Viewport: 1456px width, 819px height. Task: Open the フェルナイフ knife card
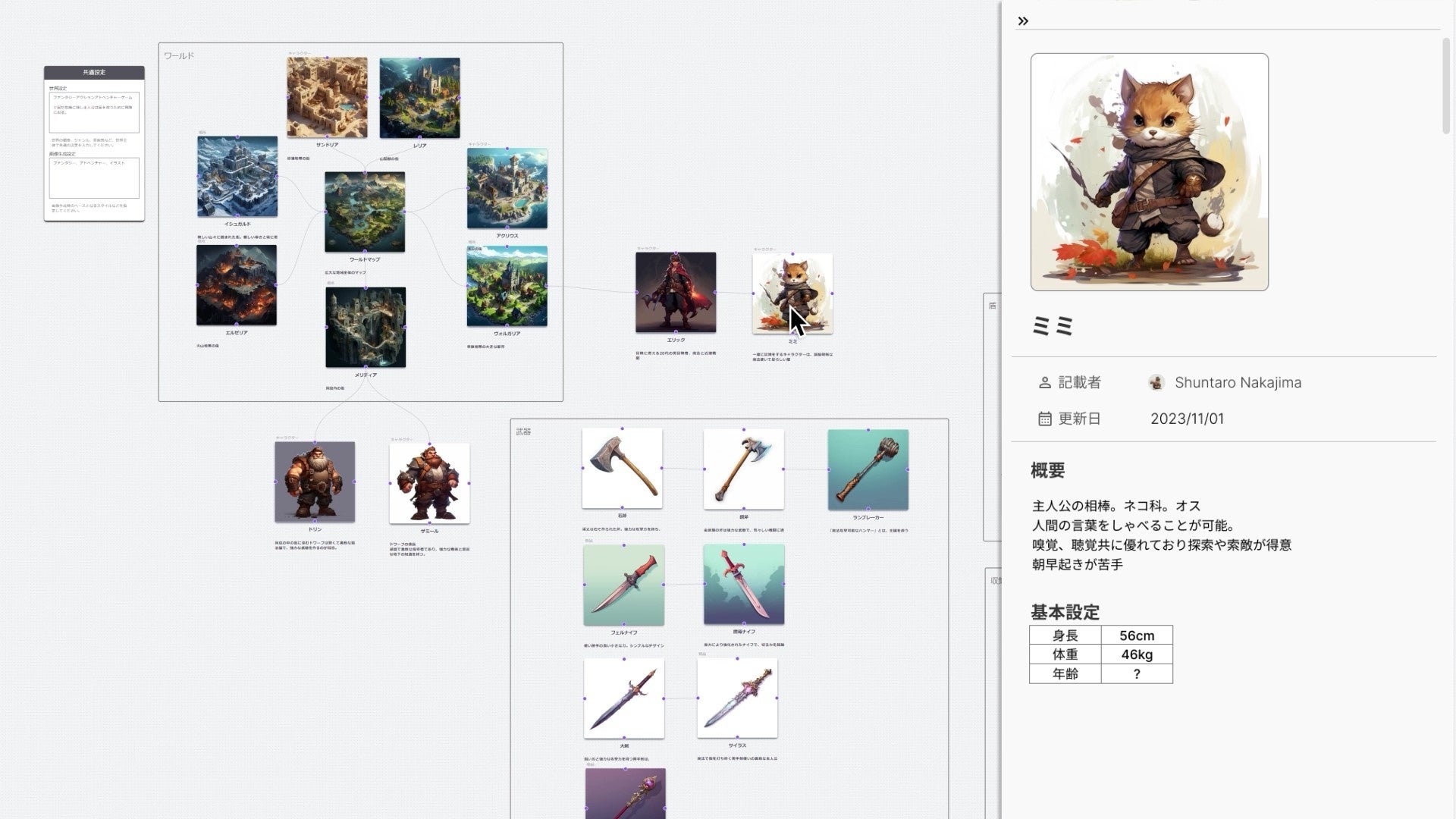pos(623,585)
